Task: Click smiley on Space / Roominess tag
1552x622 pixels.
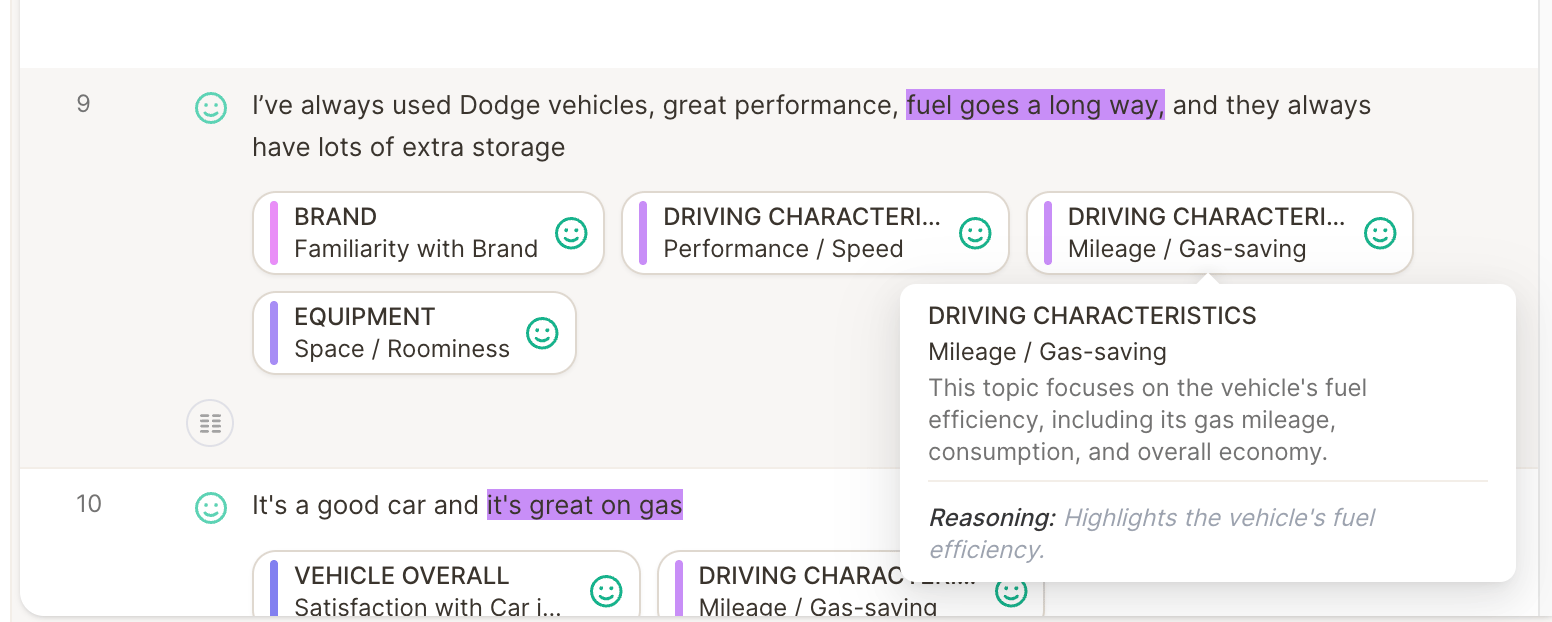Action: (x=542, y=333)
